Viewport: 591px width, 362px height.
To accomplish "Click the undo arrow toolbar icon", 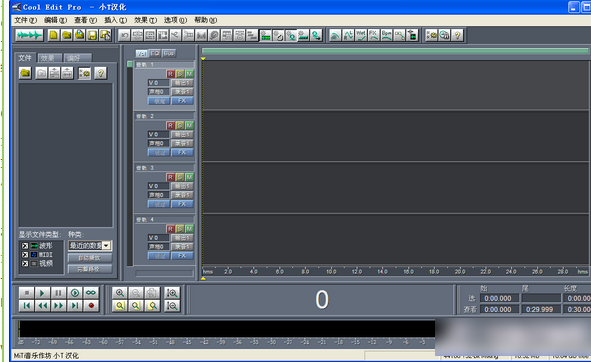I will point(124,35).
